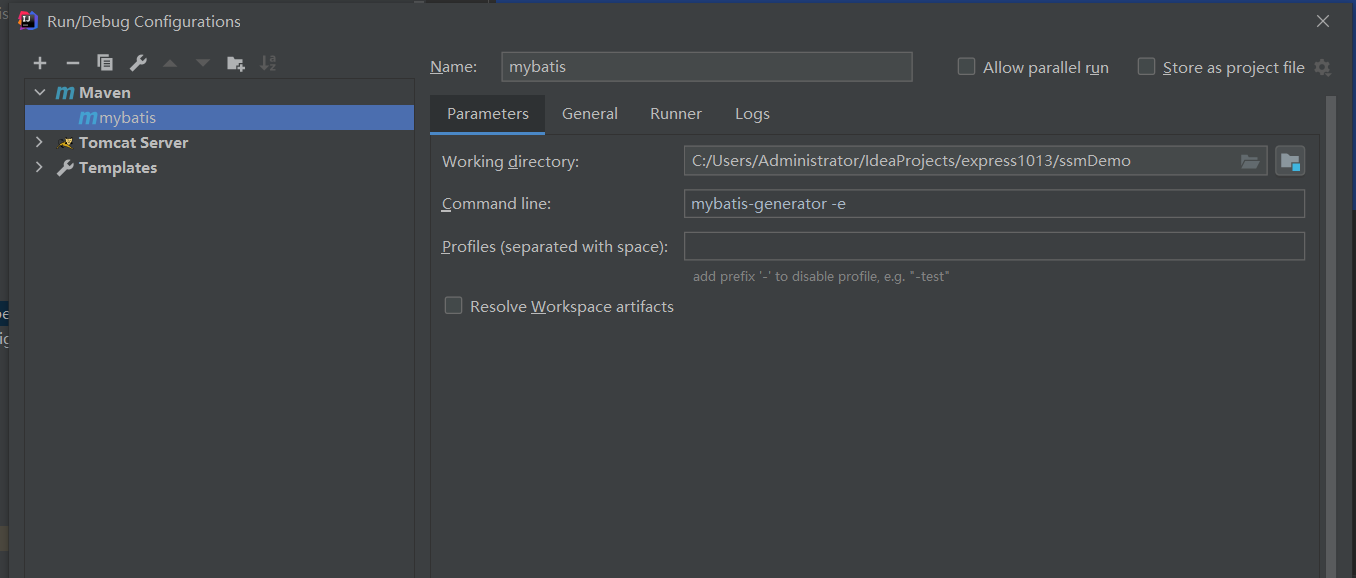Expand the Tomcat Server node

[40, 142]
